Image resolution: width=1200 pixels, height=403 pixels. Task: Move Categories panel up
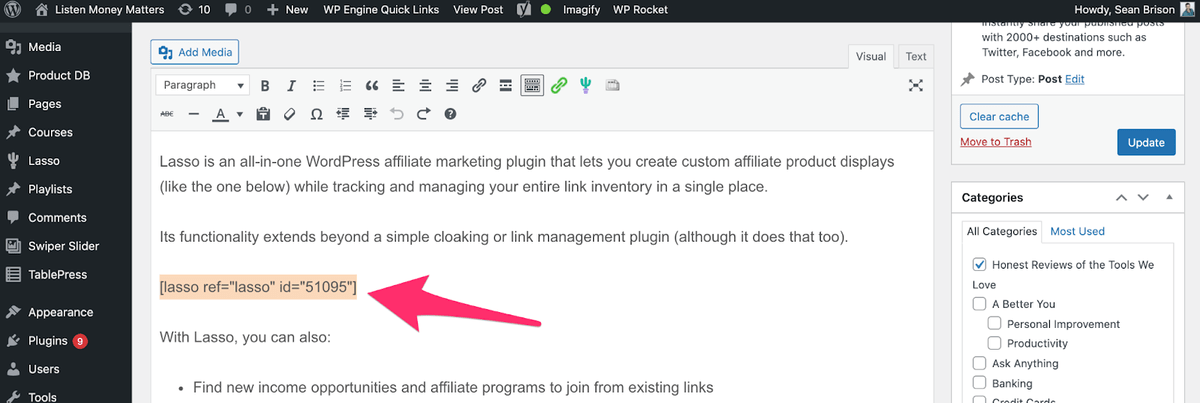pos(1121,198)
